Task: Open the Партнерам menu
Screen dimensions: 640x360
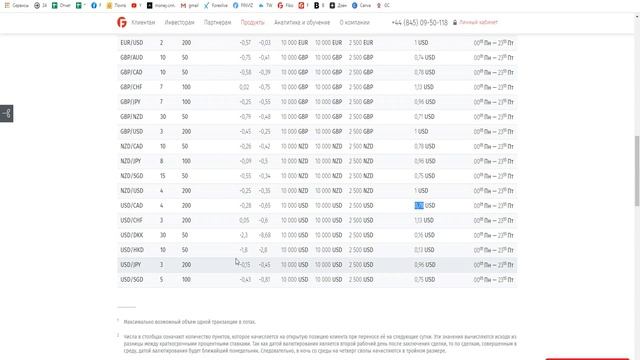Action: point(218,22)
